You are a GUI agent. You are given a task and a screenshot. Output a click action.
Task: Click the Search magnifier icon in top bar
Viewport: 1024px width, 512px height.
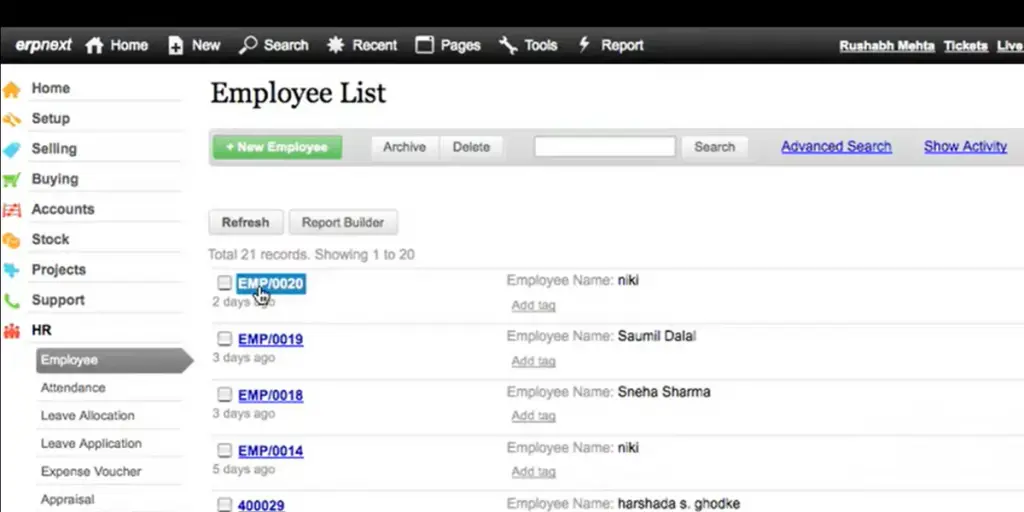pos(249,45)
